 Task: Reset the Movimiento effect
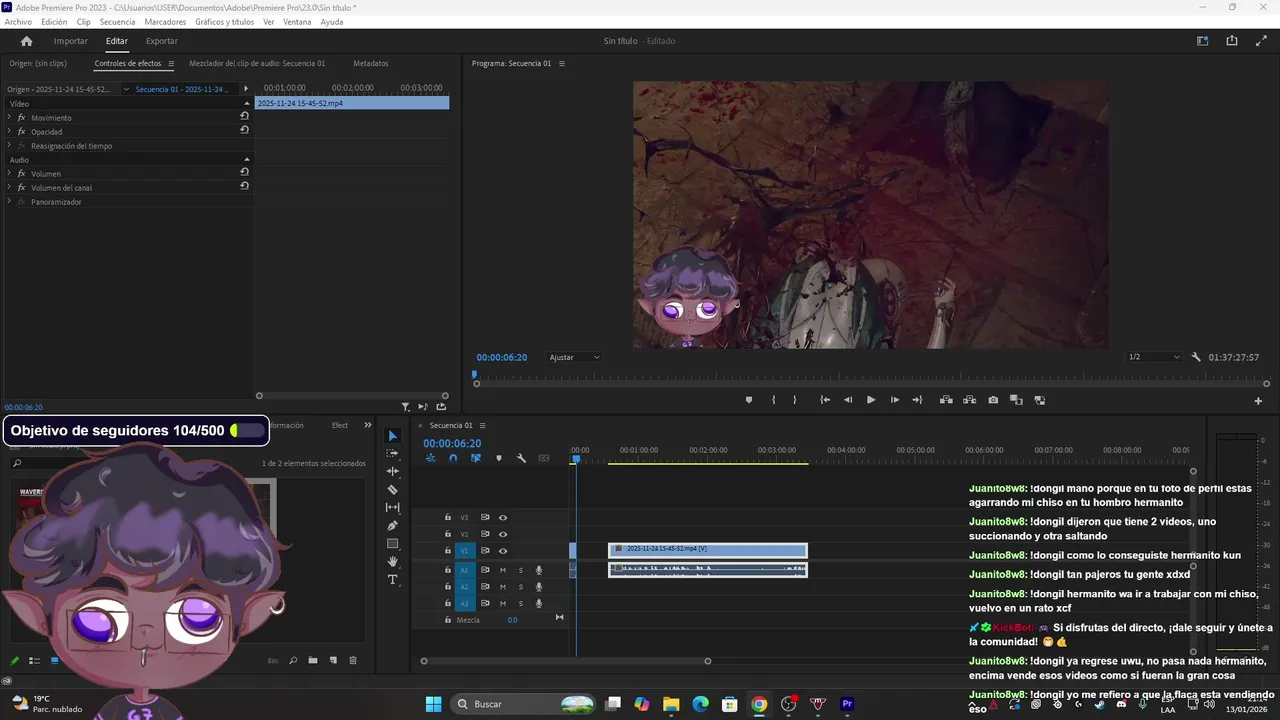[244, 116]
